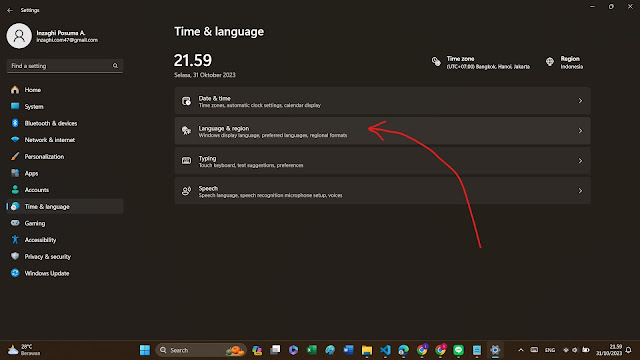Click the chevron on the Speech row
The height and width of the screenshot is (360, 640).
pos(580,191)
